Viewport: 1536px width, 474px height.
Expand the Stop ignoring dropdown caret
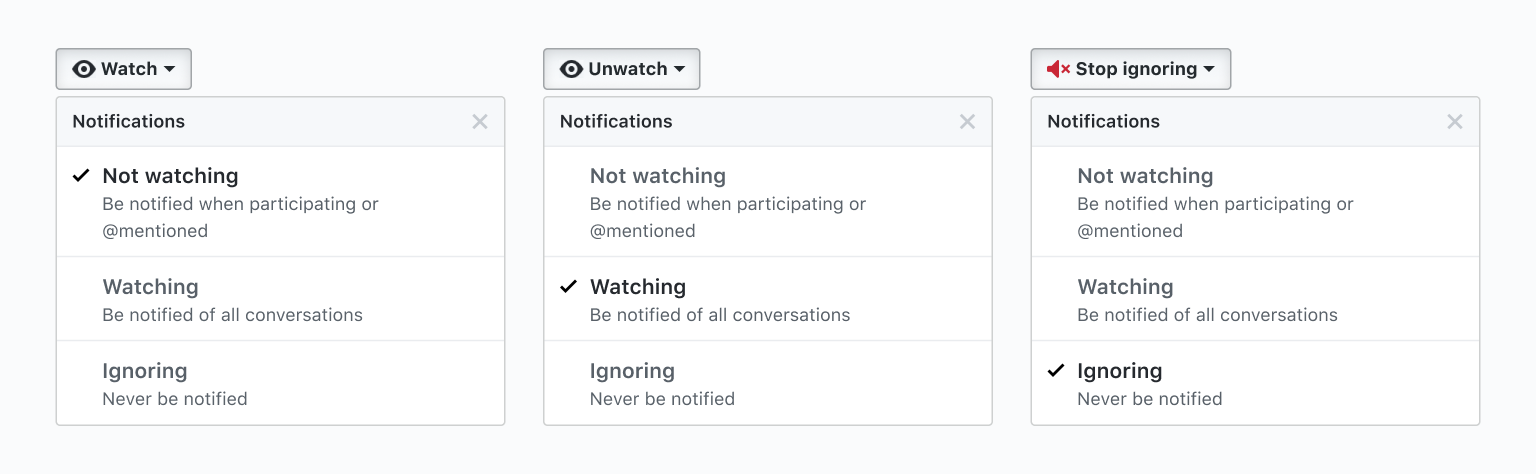pyautogui.click(x=1209, y=69)
